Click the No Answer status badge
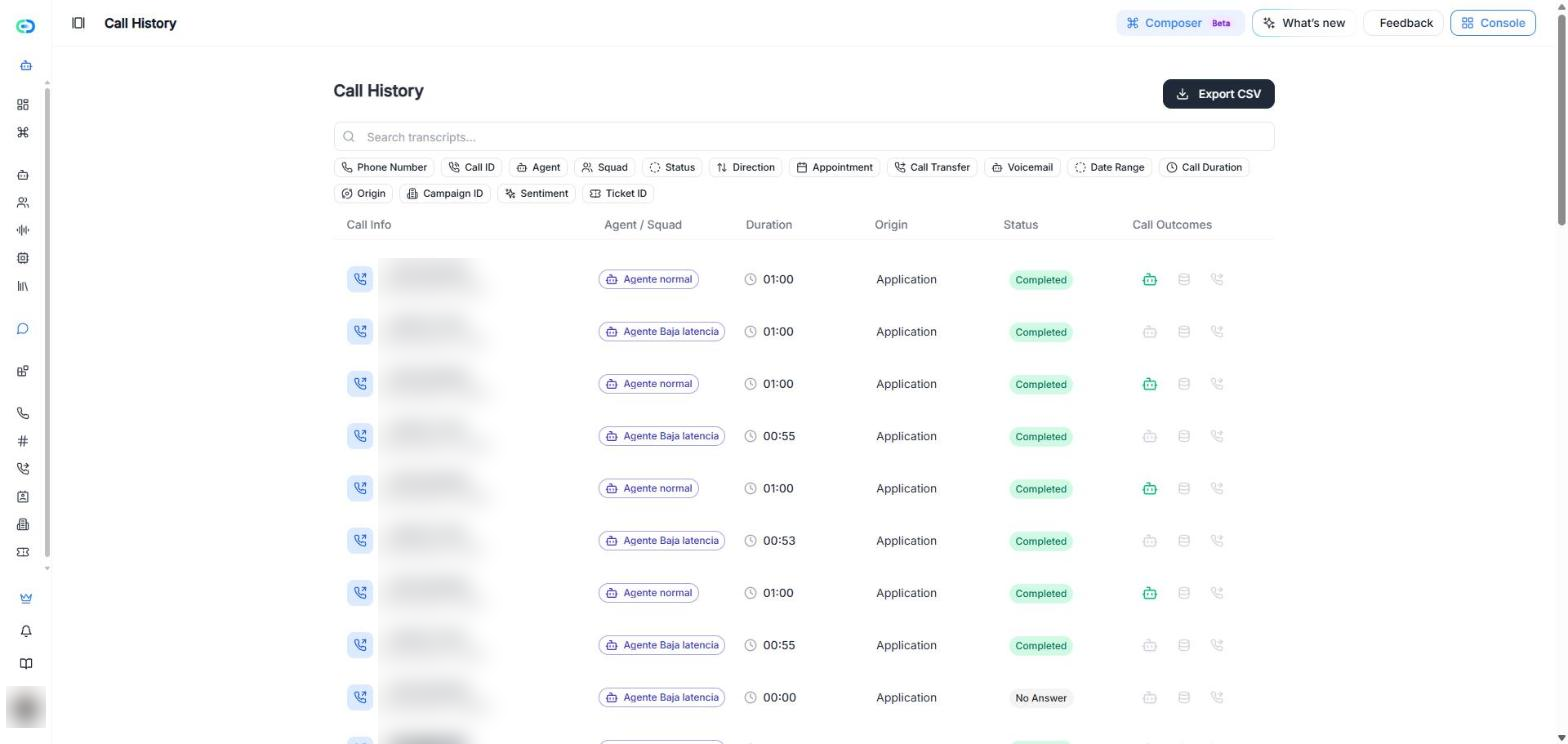This screenshot has height=744, width=1568. pyautogui.click(x=1041, y=698)
